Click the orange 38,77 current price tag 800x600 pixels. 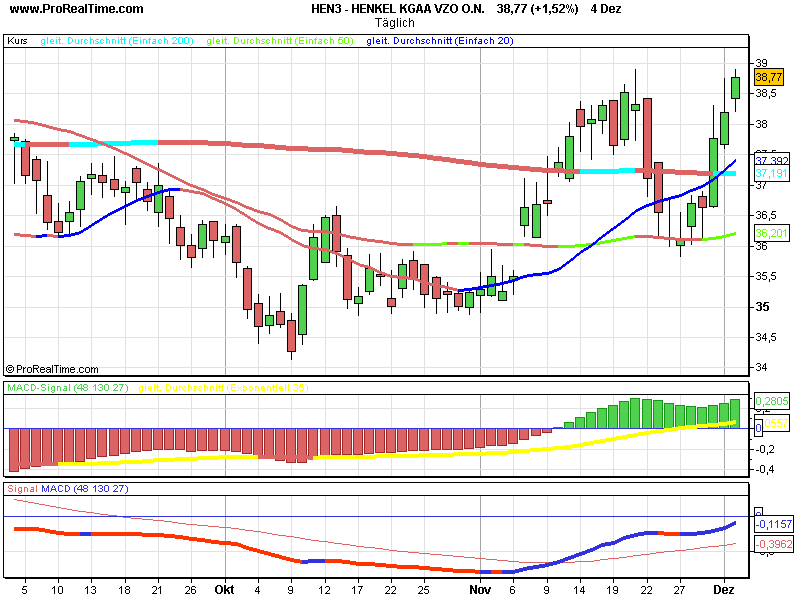(x=768, y=77)
